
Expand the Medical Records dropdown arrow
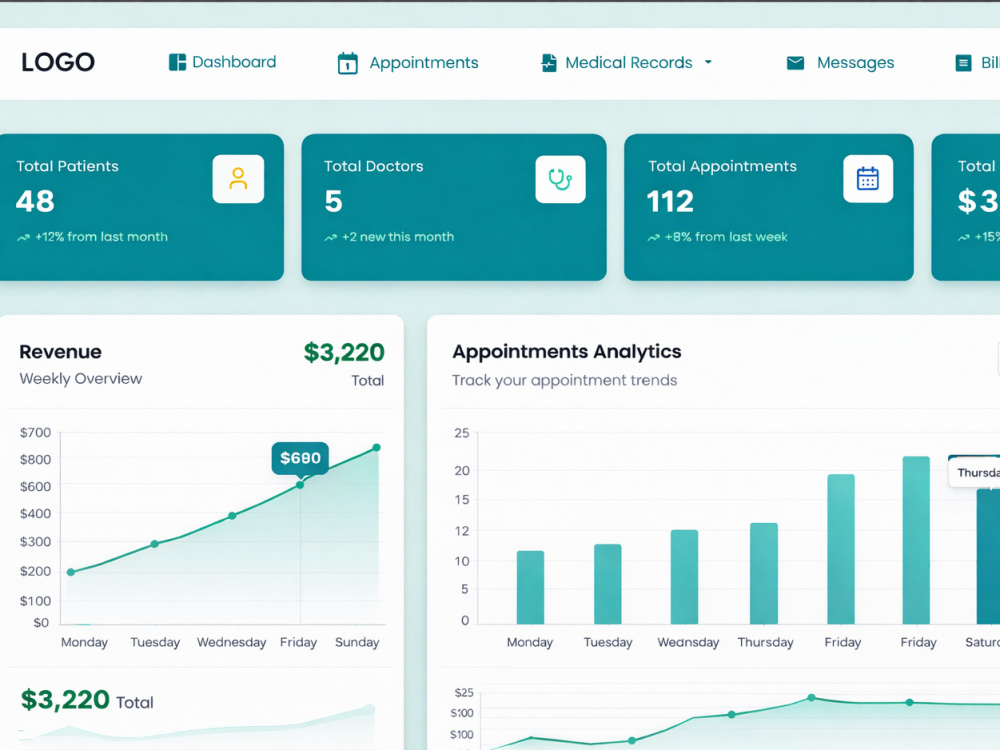coord(708,62)
